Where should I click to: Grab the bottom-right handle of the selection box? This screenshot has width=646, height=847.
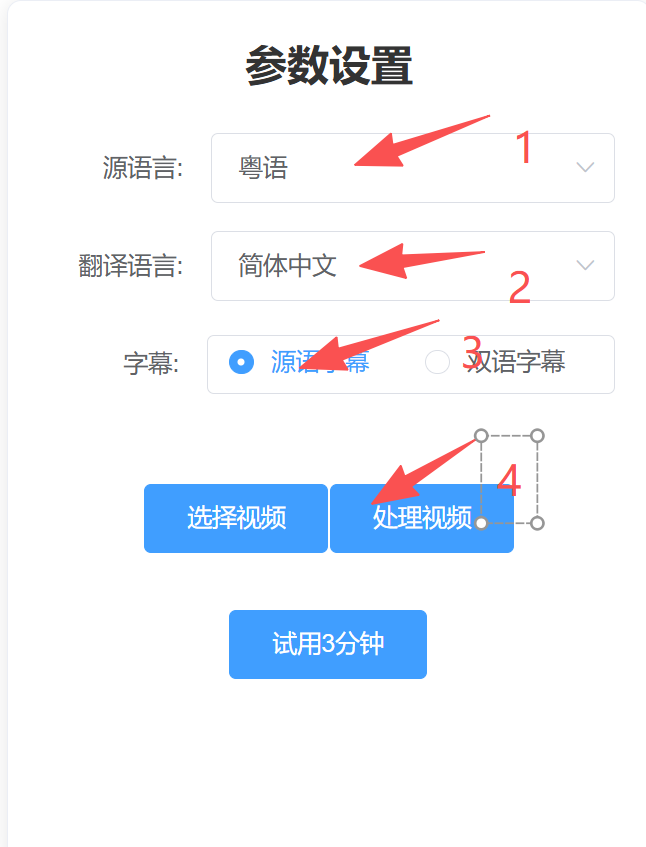point(537,523)
